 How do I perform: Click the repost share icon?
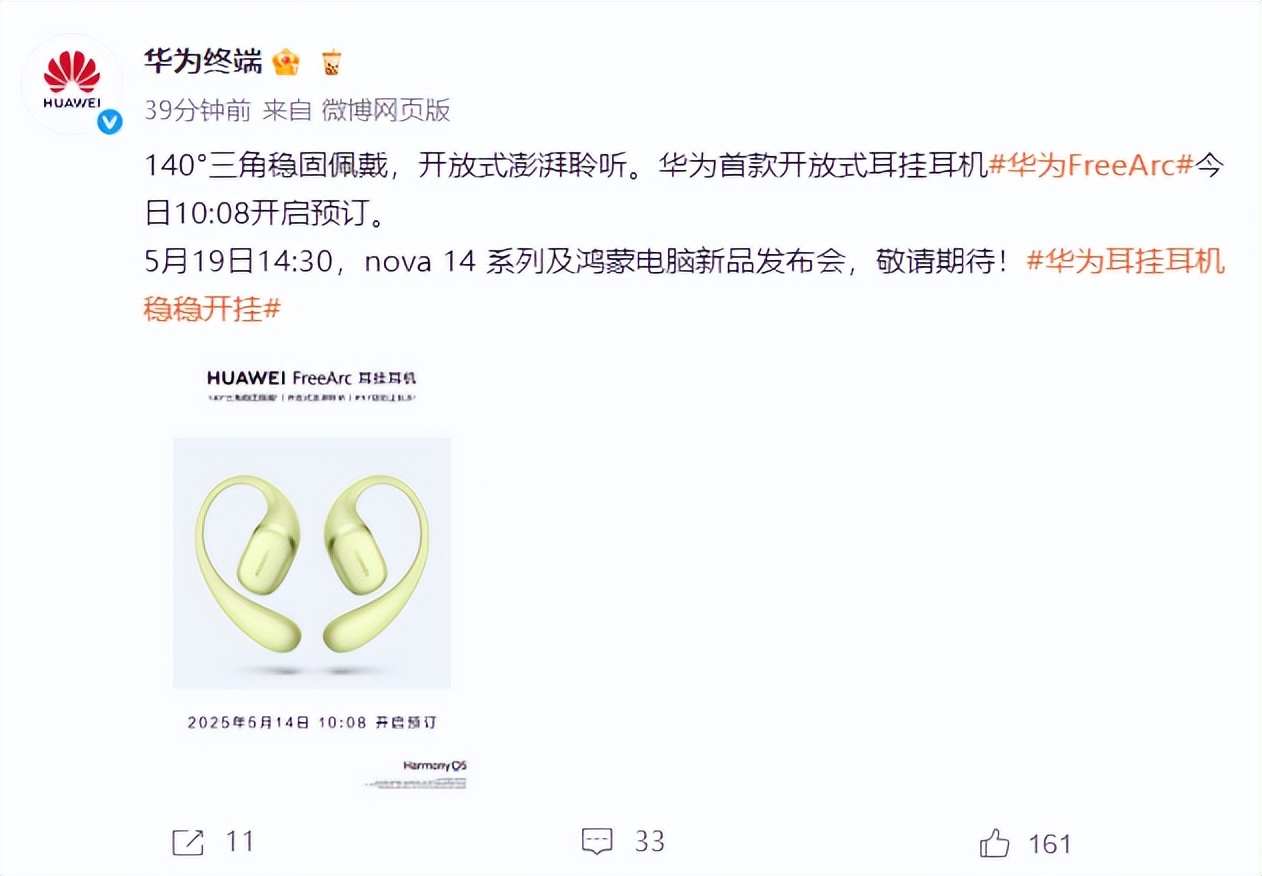(188, 842)
